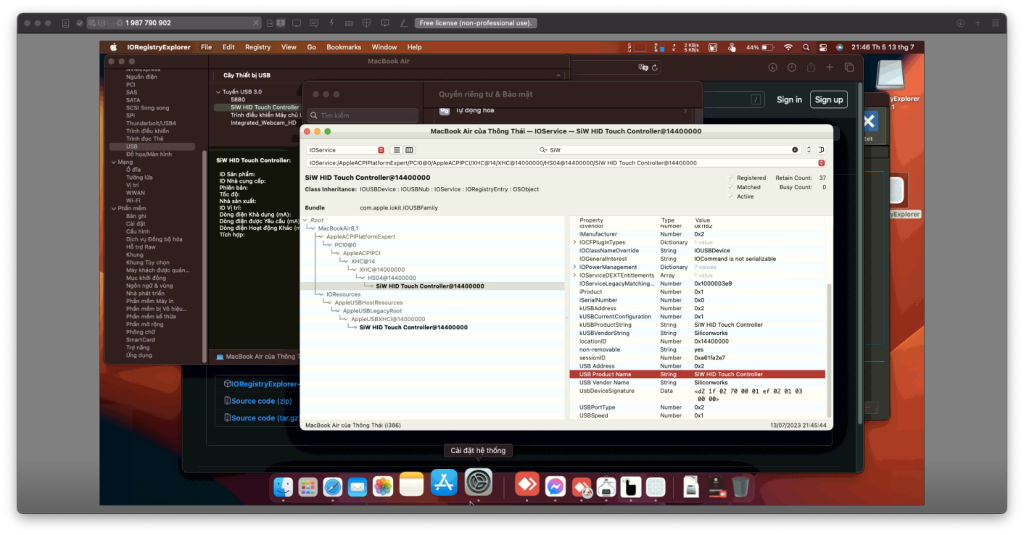Open the Bookmarks menu
This screenshot has height=535, width=1024.
click(x=344, y=47)
